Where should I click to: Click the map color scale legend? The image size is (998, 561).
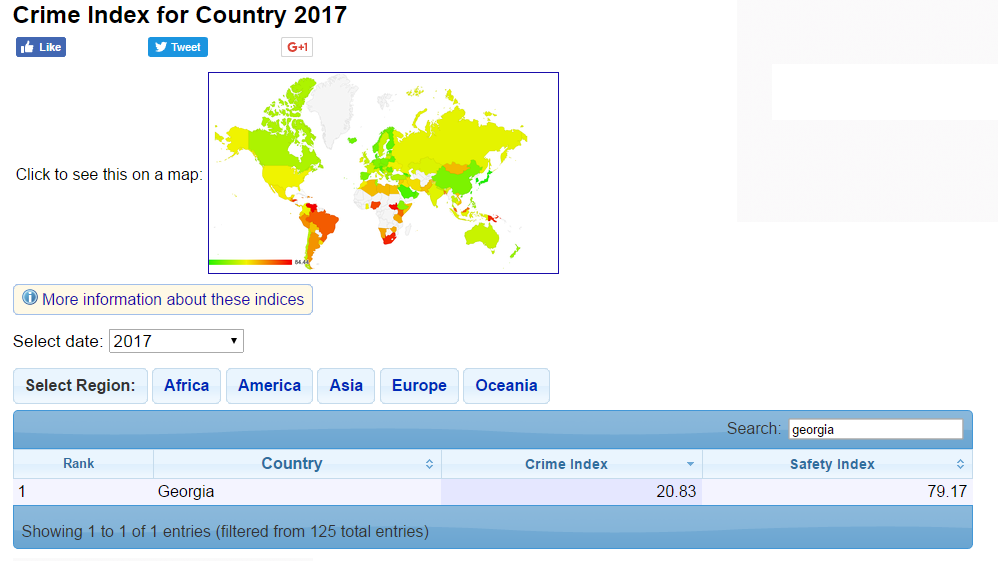pyautogui.click(x=250, y=262)
